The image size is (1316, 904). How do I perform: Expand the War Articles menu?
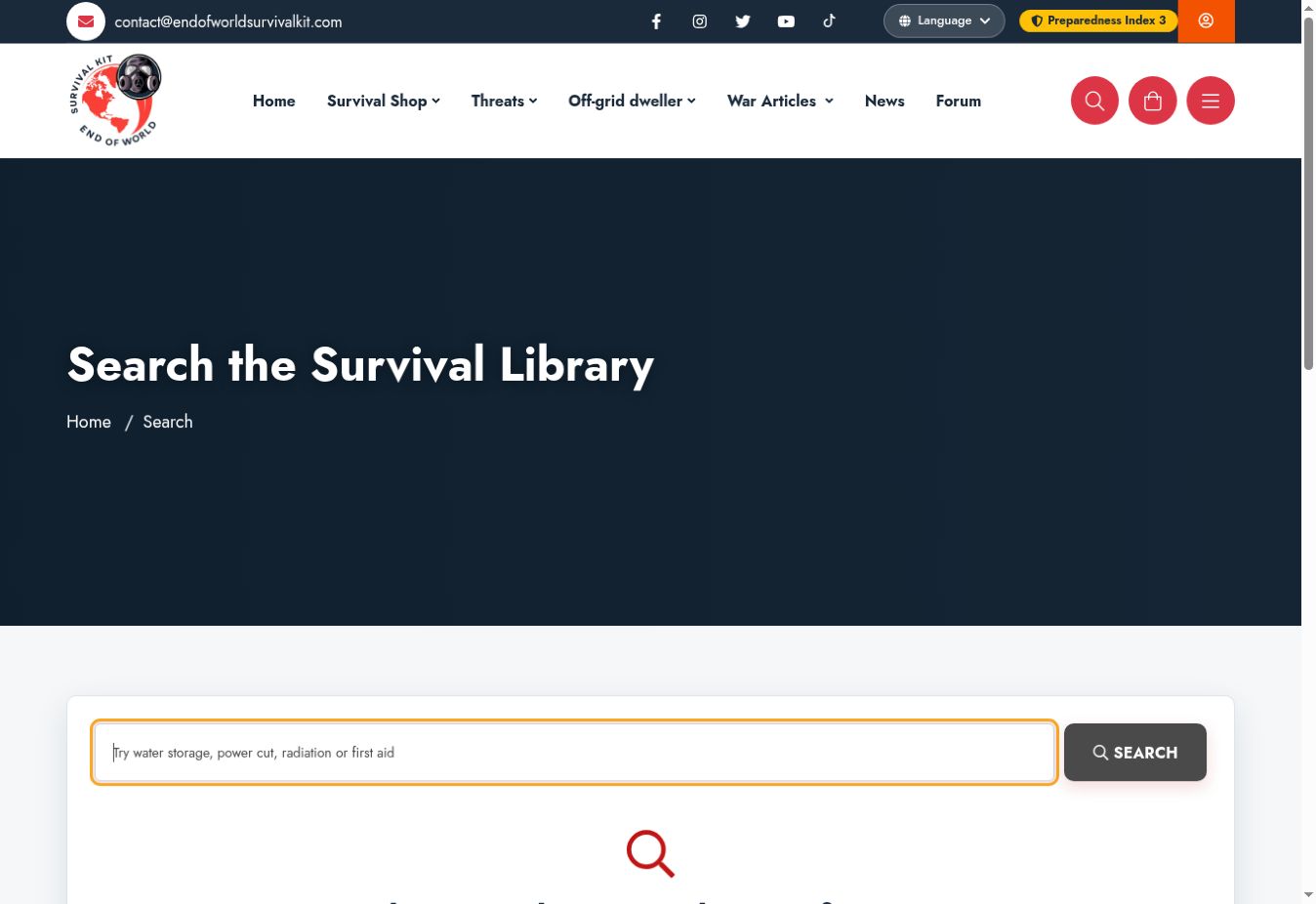(780, 101)
